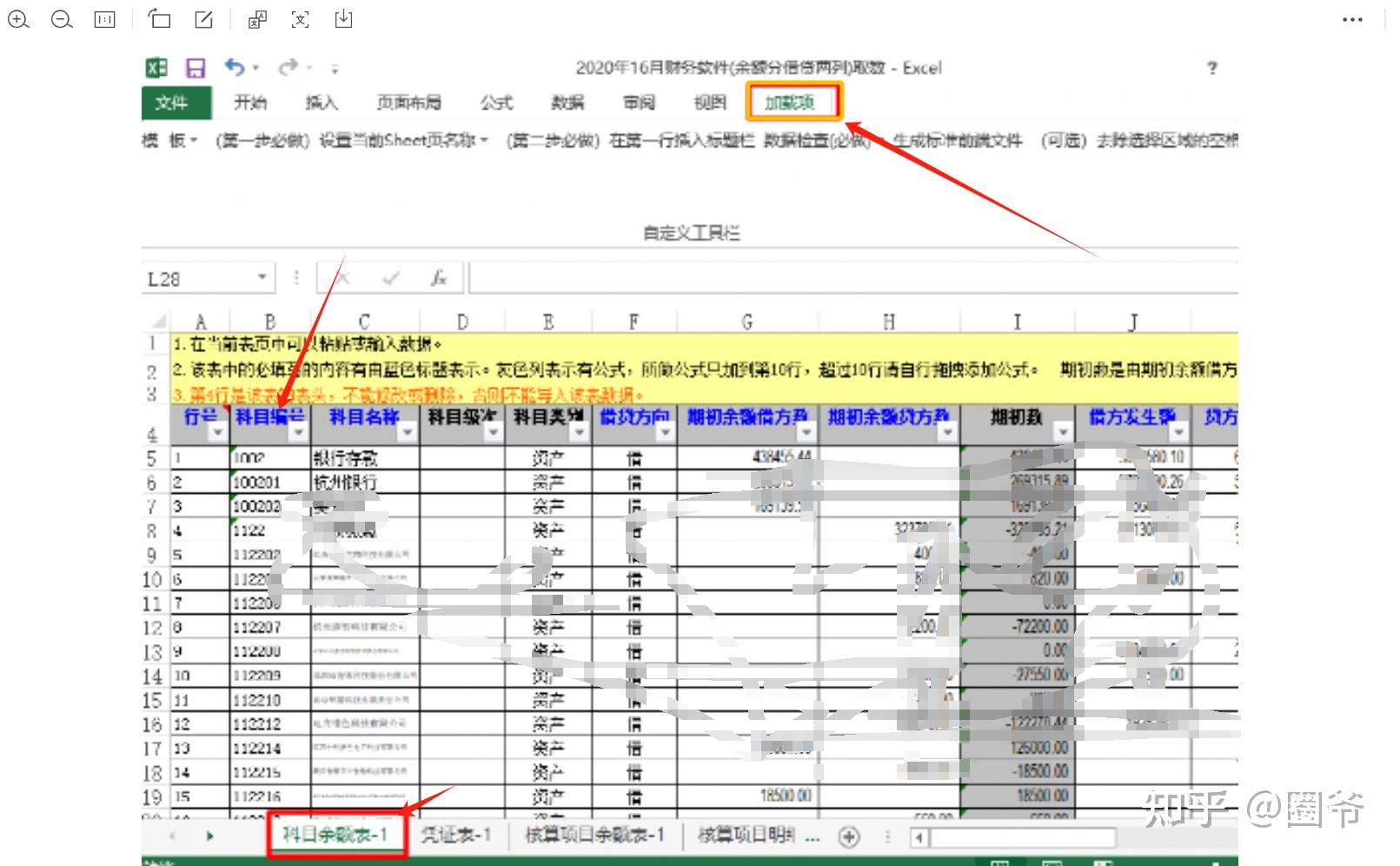This screenshot has width=1400, height=866.
Task: Click the zoom in magnifier icon
Action: tap(18, 19)
